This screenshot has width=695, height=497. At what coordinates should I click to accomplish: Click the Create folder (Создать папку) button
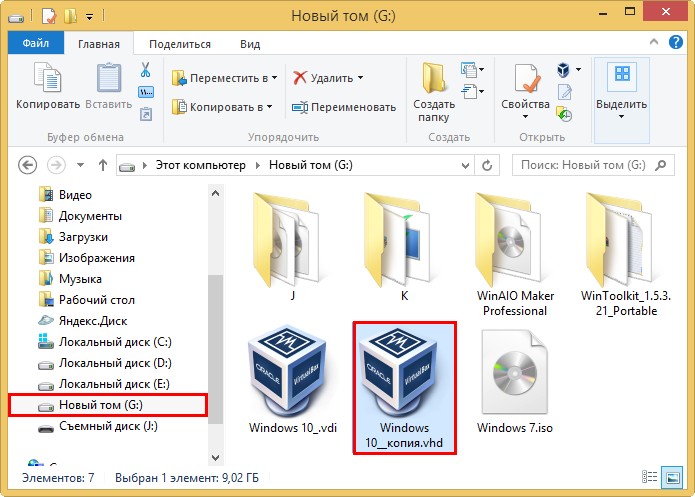point(434,93)
